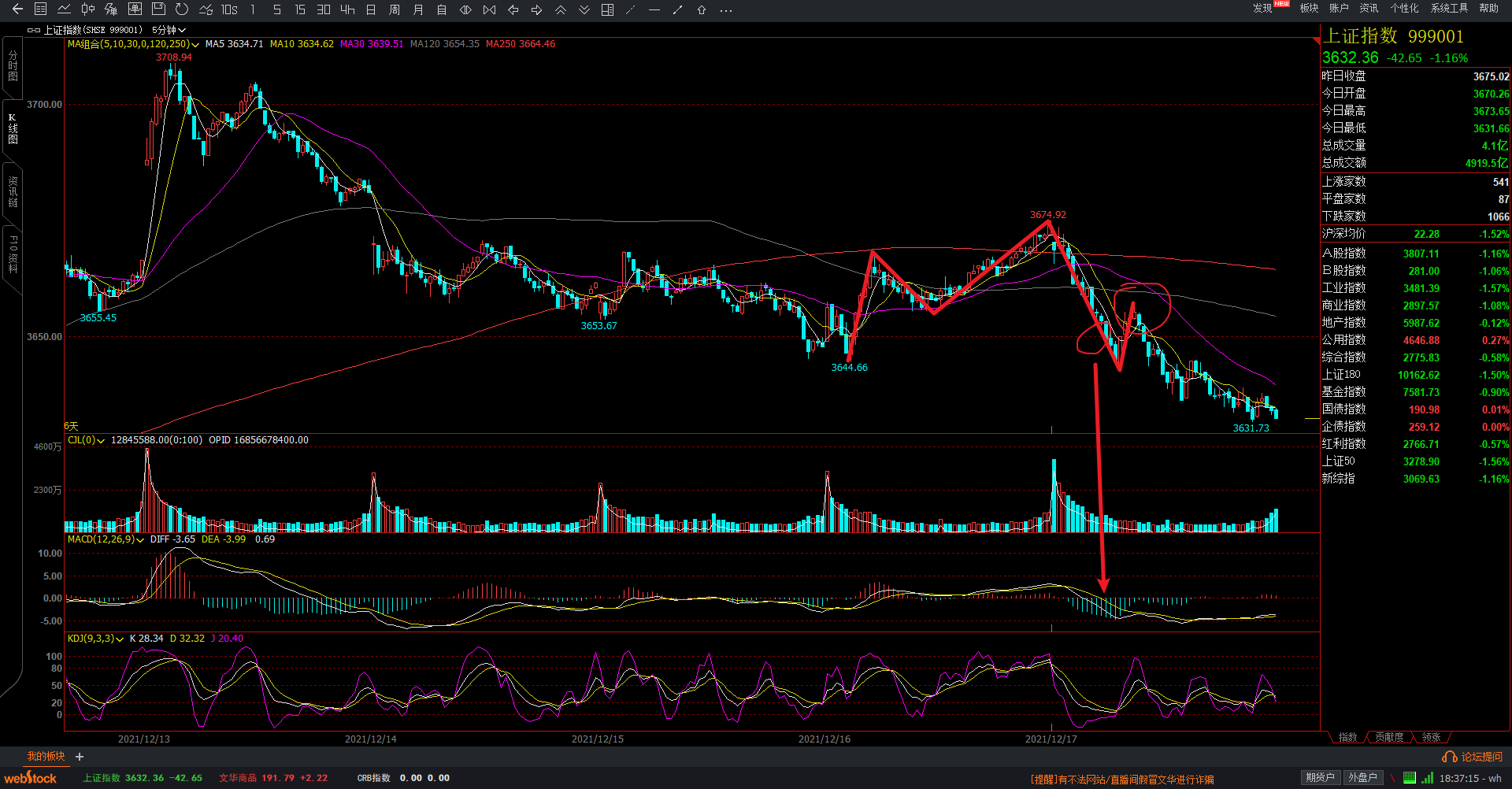The width and height of the screenshot is (1512, 789).
Task: Open the 系统工具 menu
Action: [x=1449, y=8]
